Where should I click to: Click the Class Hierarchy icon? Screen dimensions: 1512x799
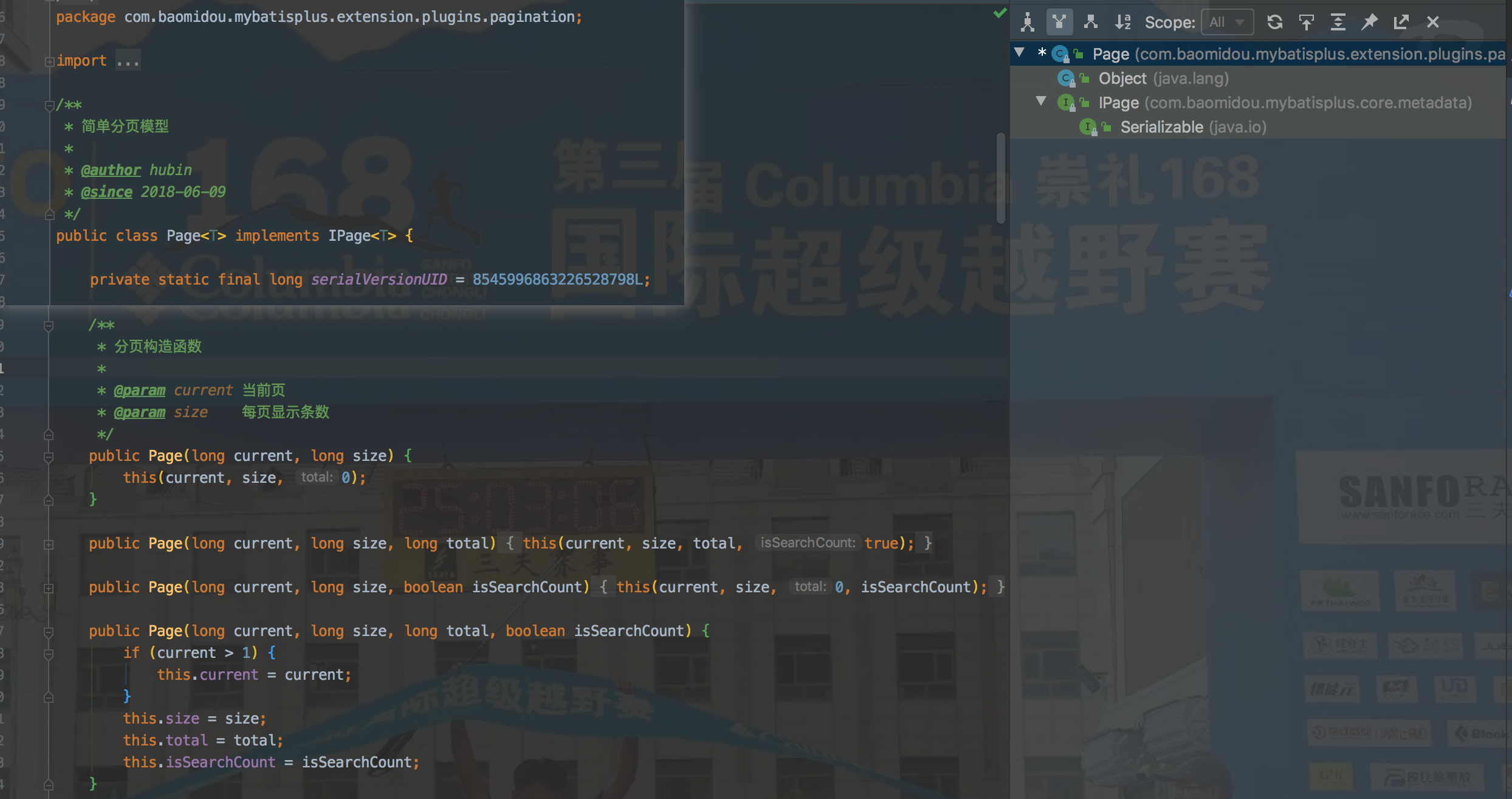coord(1027,22)
